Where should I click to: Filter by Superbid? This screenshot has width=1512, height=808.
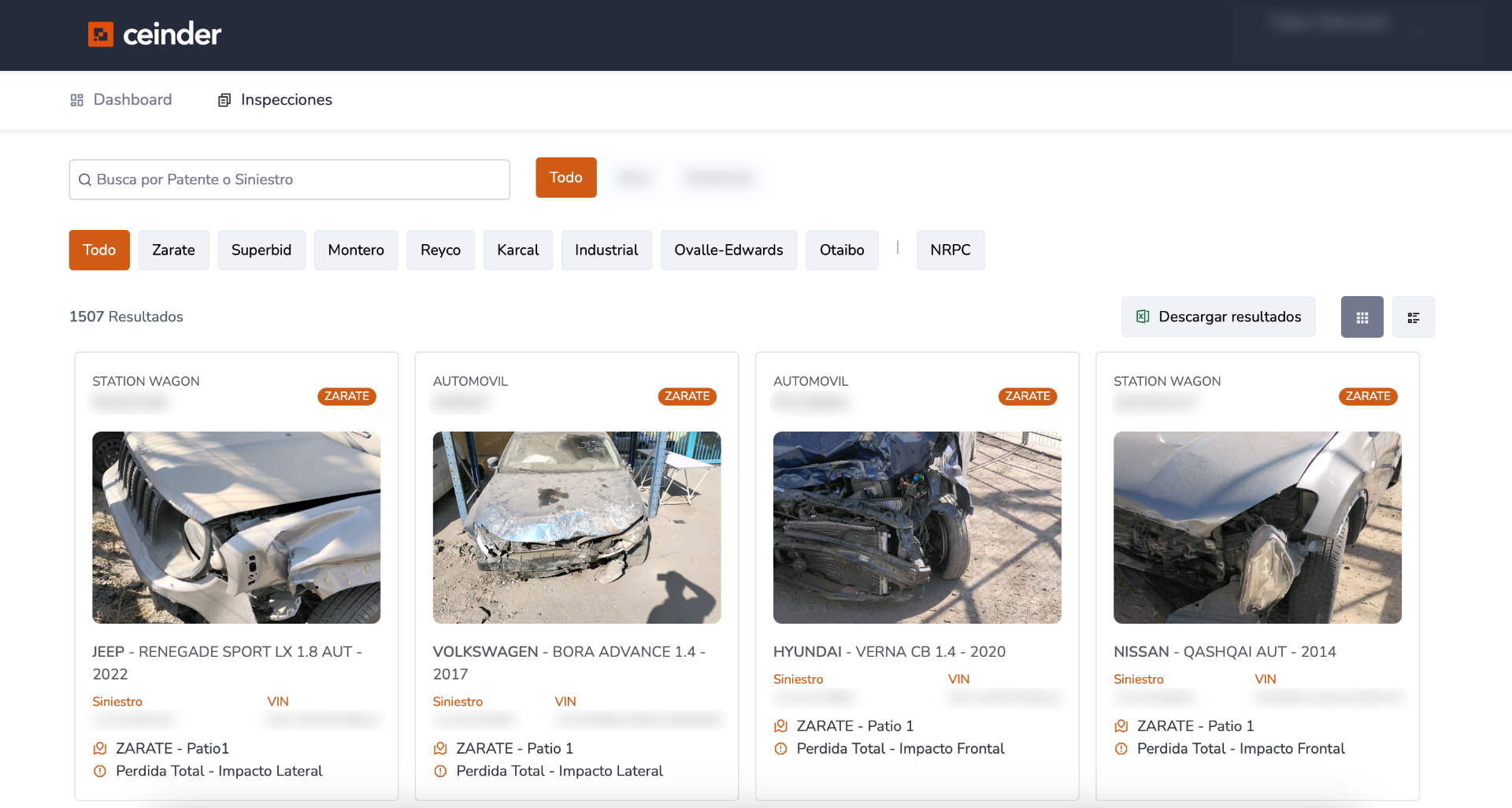click(x=261, y=250)
